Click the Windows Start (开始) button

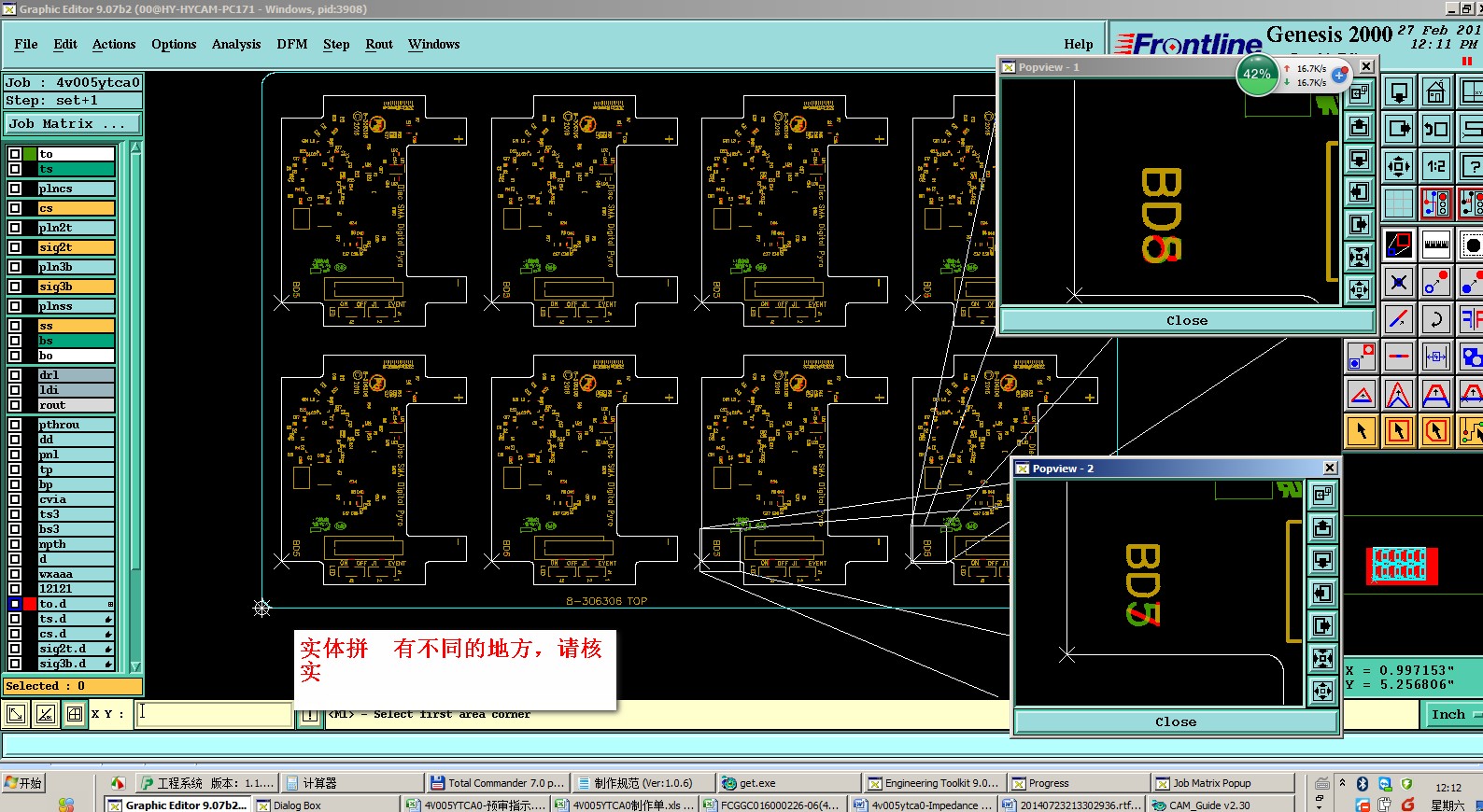(24, 783)
